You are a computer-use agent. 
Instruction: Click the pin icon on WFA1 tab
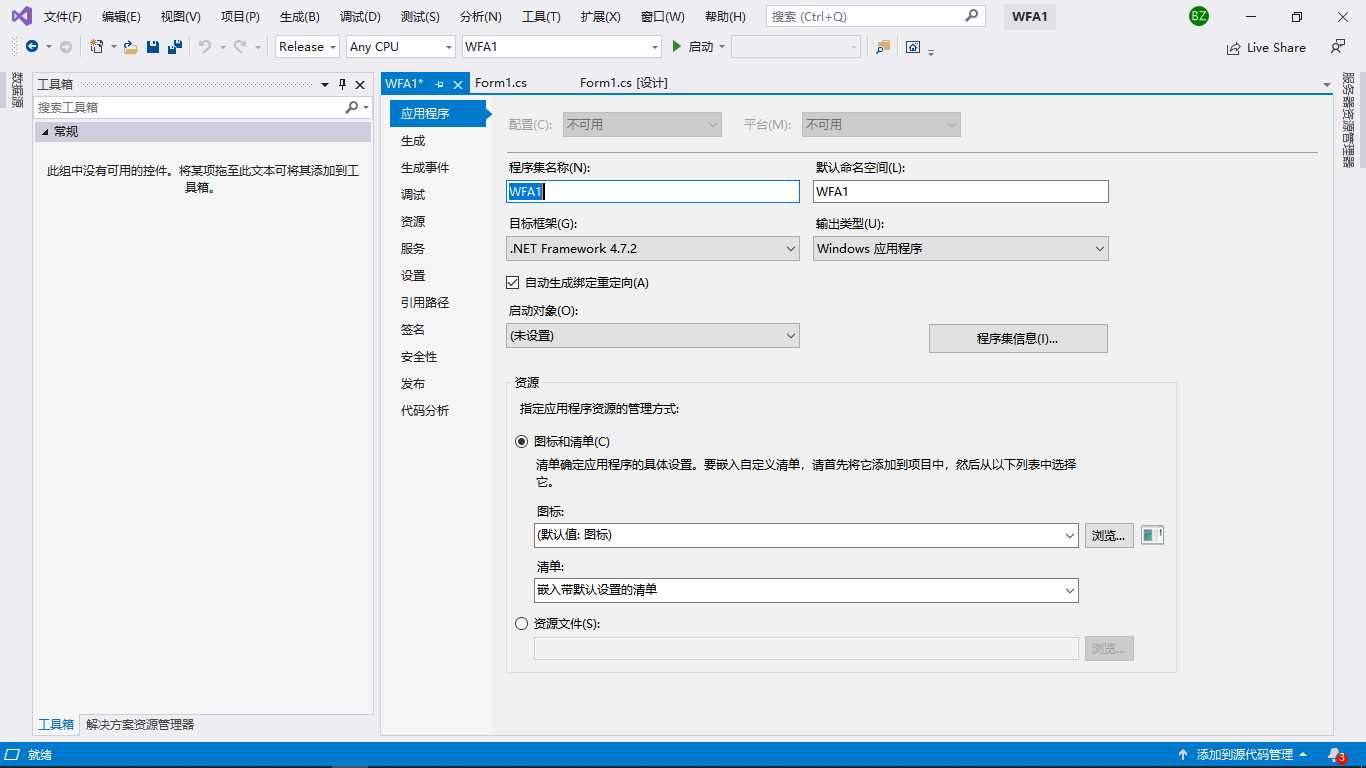[439, 85]
